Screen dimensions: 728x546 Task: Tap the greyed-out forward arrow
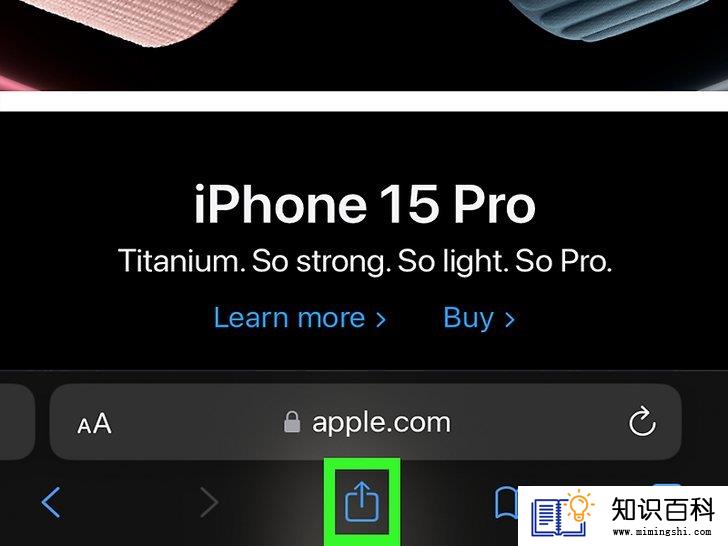[209, 502]
